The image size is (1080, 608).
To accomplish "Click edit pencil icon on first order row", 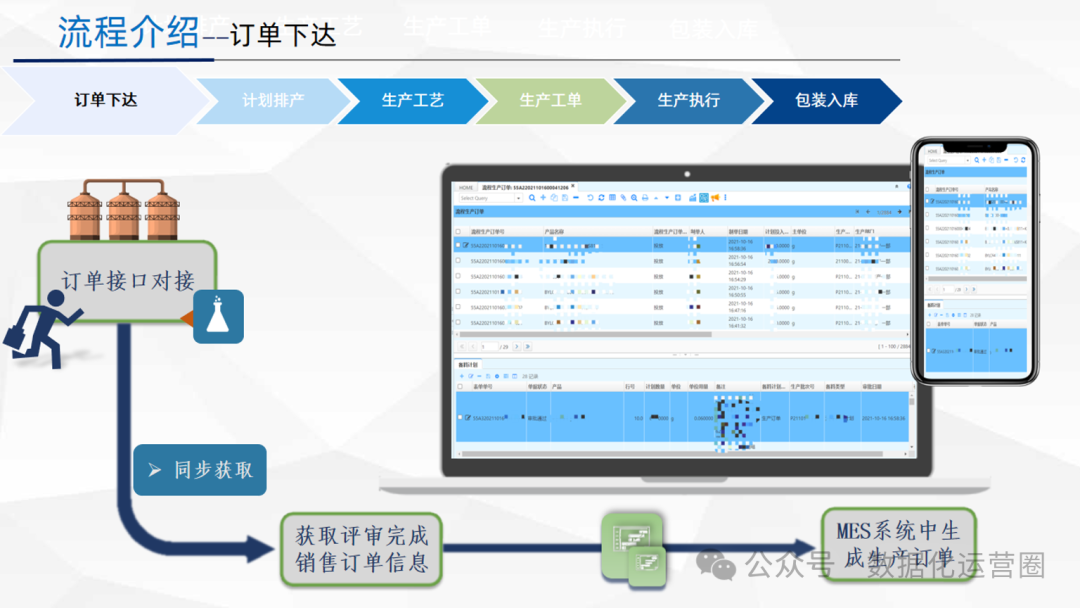I will point(466,245).
